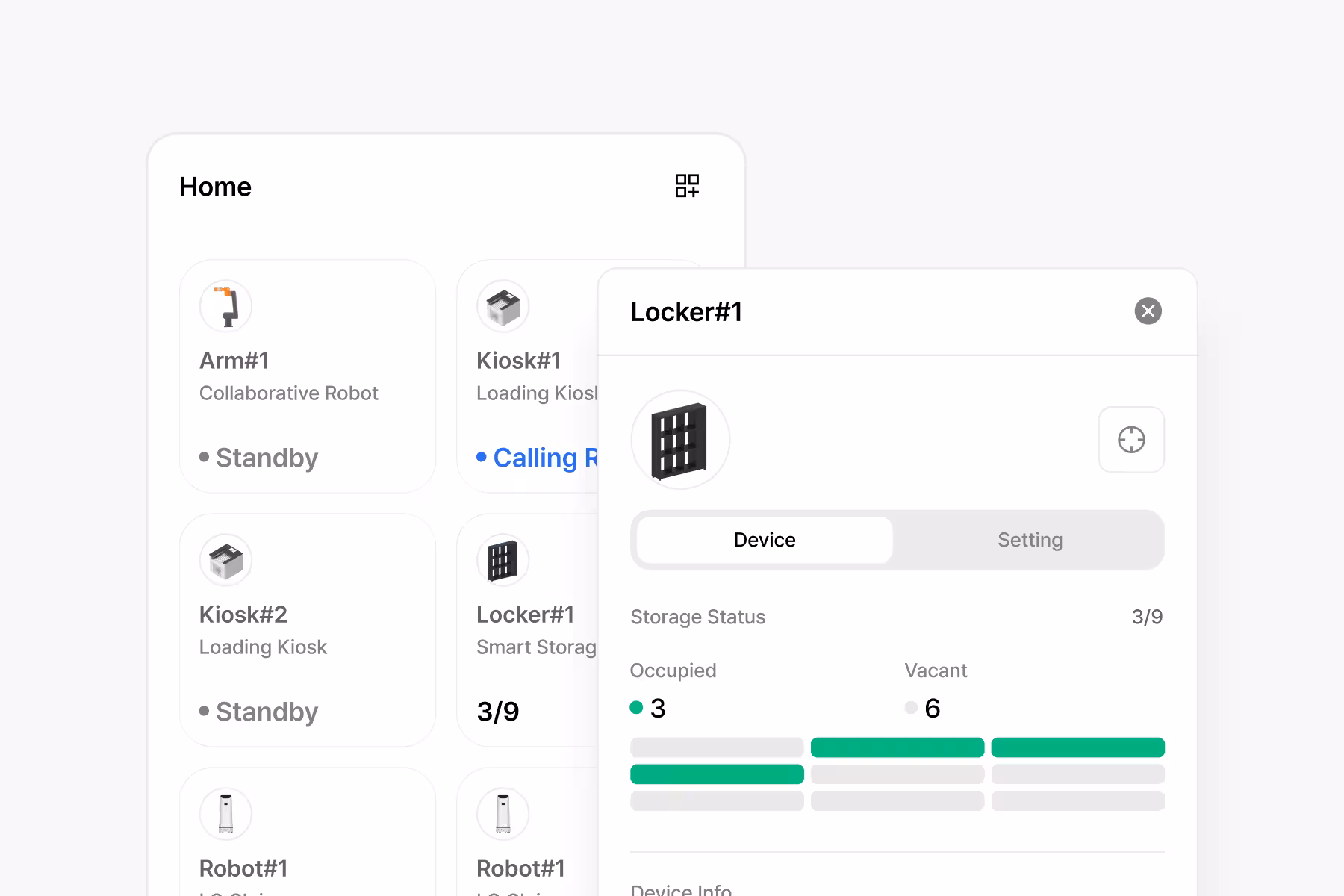Click the left Robot#1 device icon
This screenshot has width=1344, height=896.
pos(225,814)
